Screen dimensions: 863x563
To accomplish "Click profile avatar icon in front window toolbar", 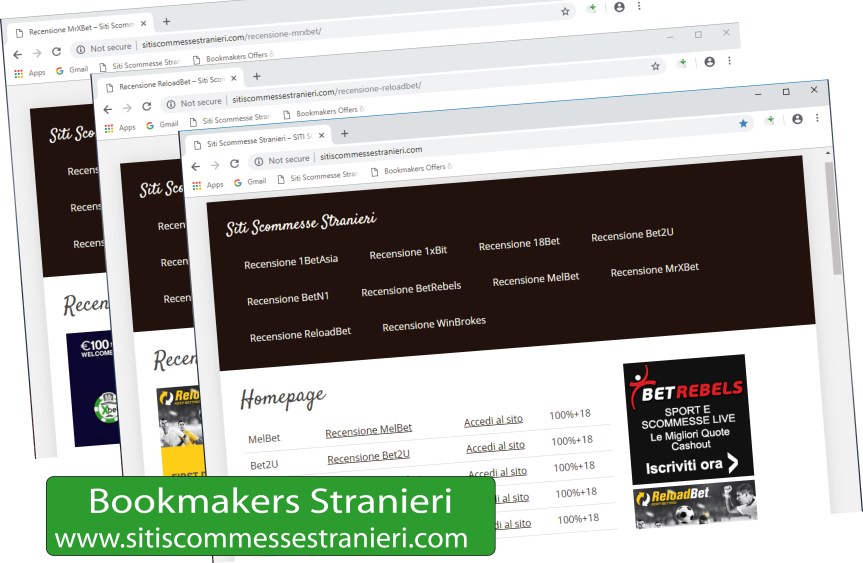I will tap(797, 119).
